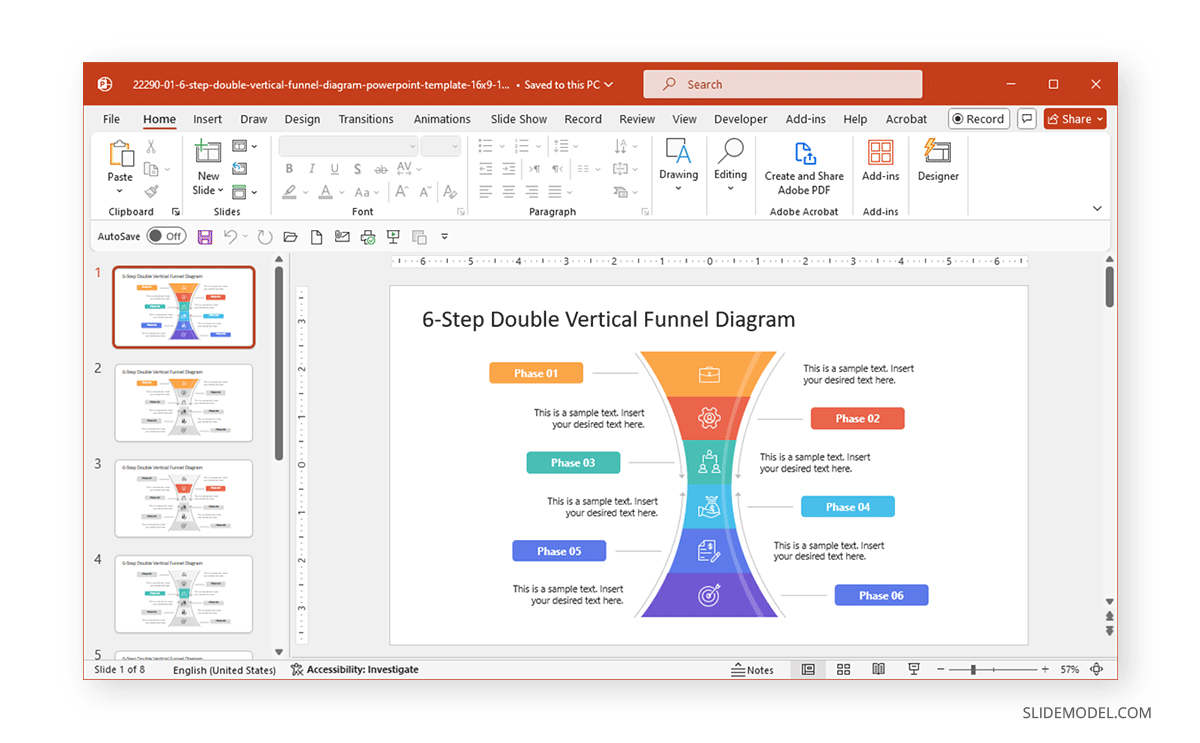Switch to the Insert tab
Screen dimensions: 1200x743
point(208,119)
